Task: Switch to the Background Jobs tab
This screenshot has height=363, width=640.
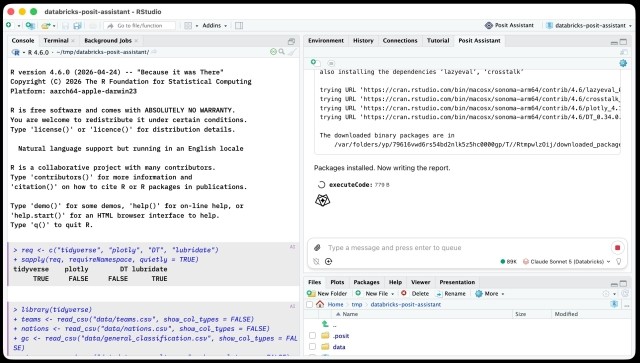Action: coord(108,40)
